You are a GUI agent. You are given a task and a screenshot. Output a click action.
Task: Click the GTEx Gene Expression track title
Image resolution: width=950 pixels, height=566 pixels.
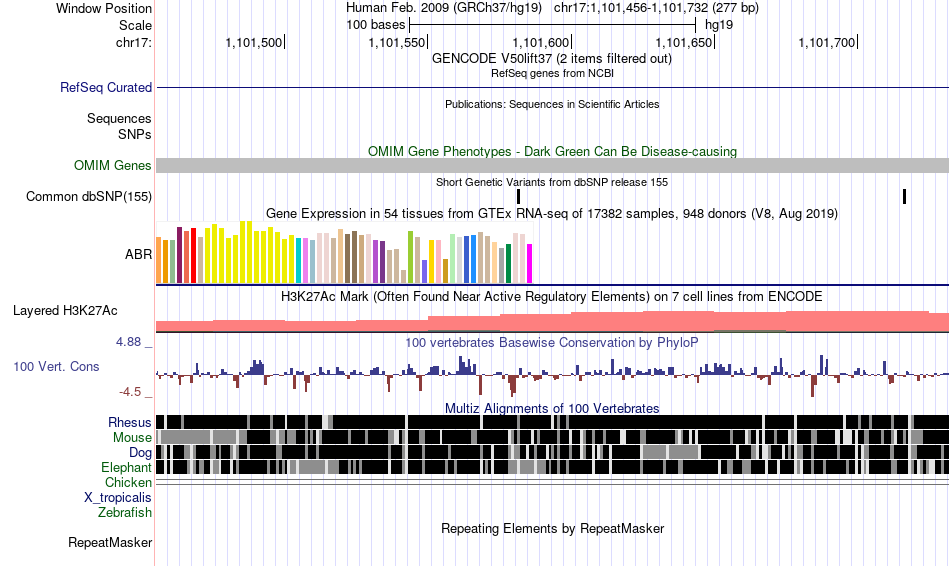tap(552, 213)
